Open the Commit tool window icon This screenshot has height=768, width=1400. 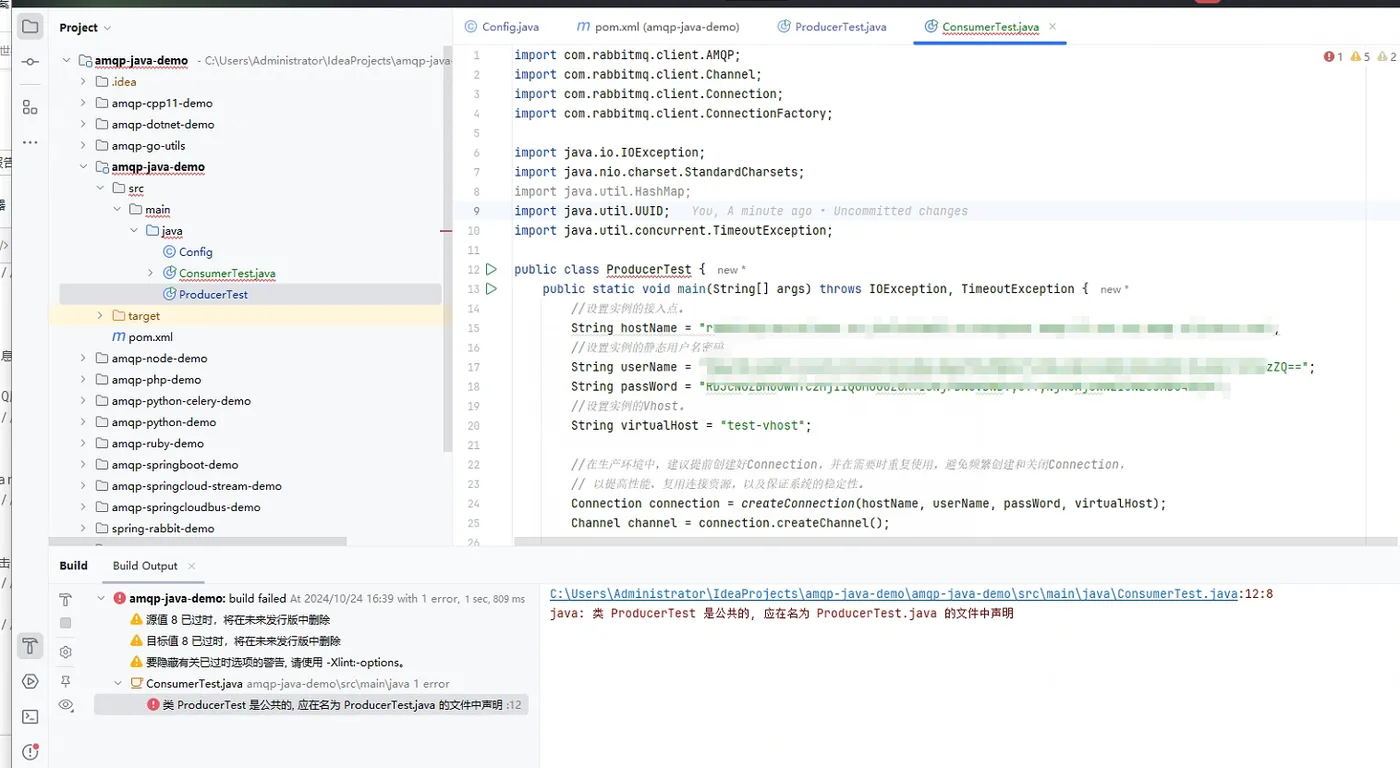(30, 62)
